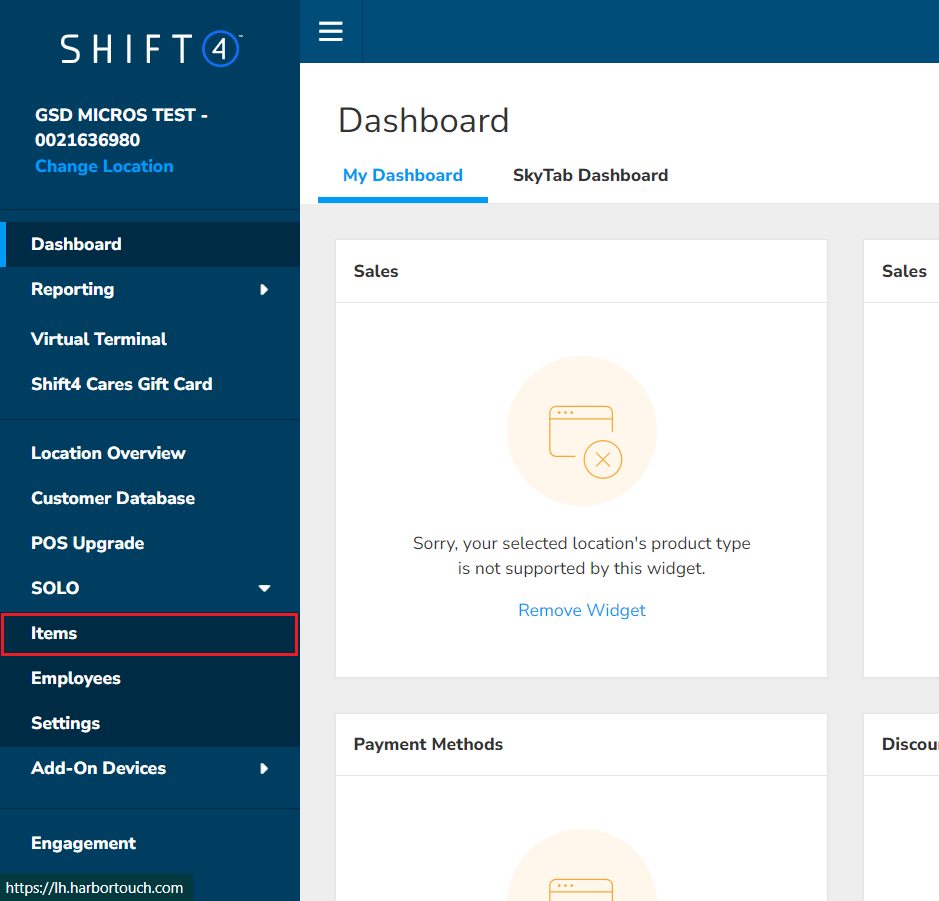Open the Customer Database
Screen dimensions: 939x901
pos(112,498)
